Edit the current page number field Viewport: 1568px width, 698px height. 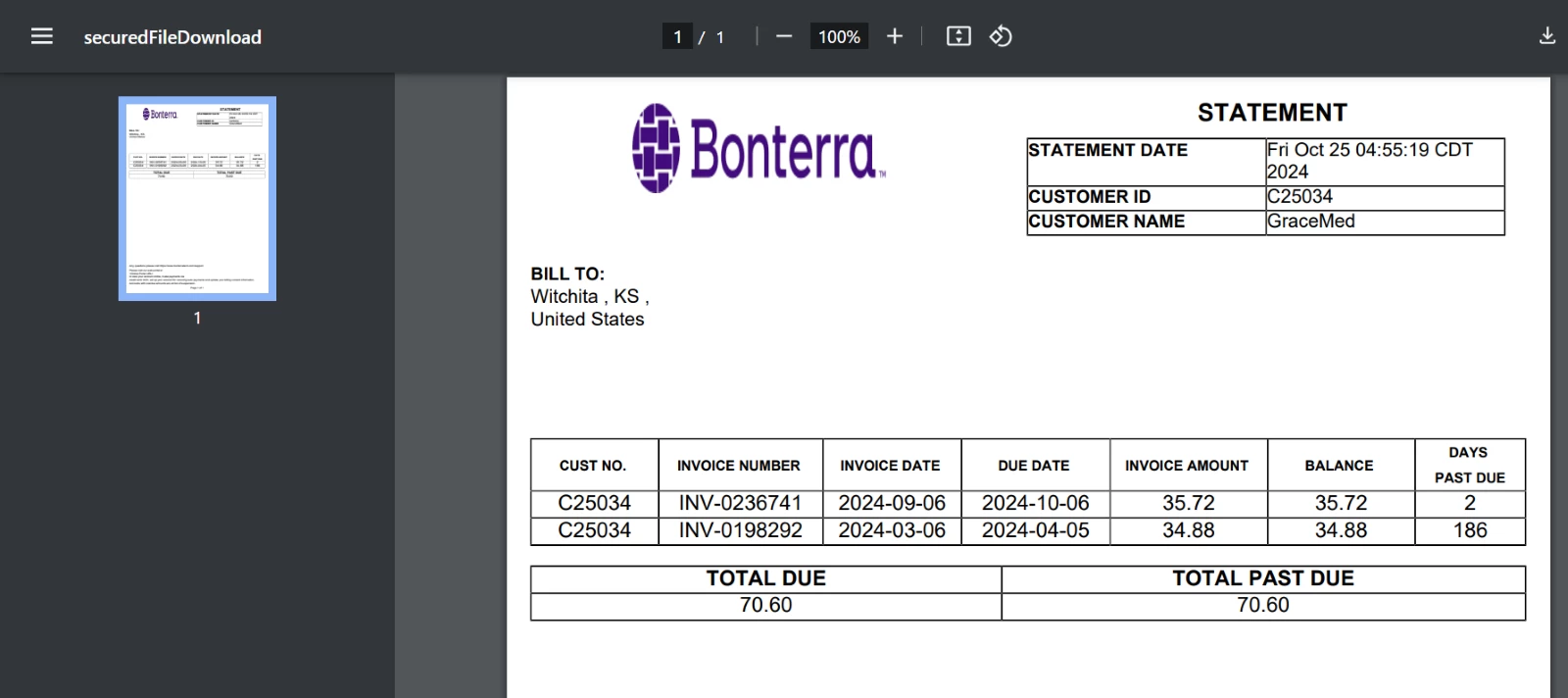677,37
